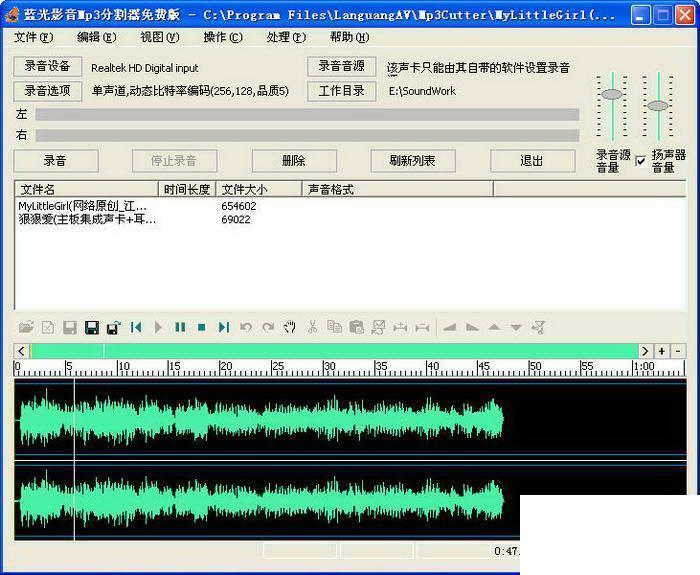Screen dimensions: 700x575
Task: Select the hand pan tool
Action: click(x=290, y=328)
